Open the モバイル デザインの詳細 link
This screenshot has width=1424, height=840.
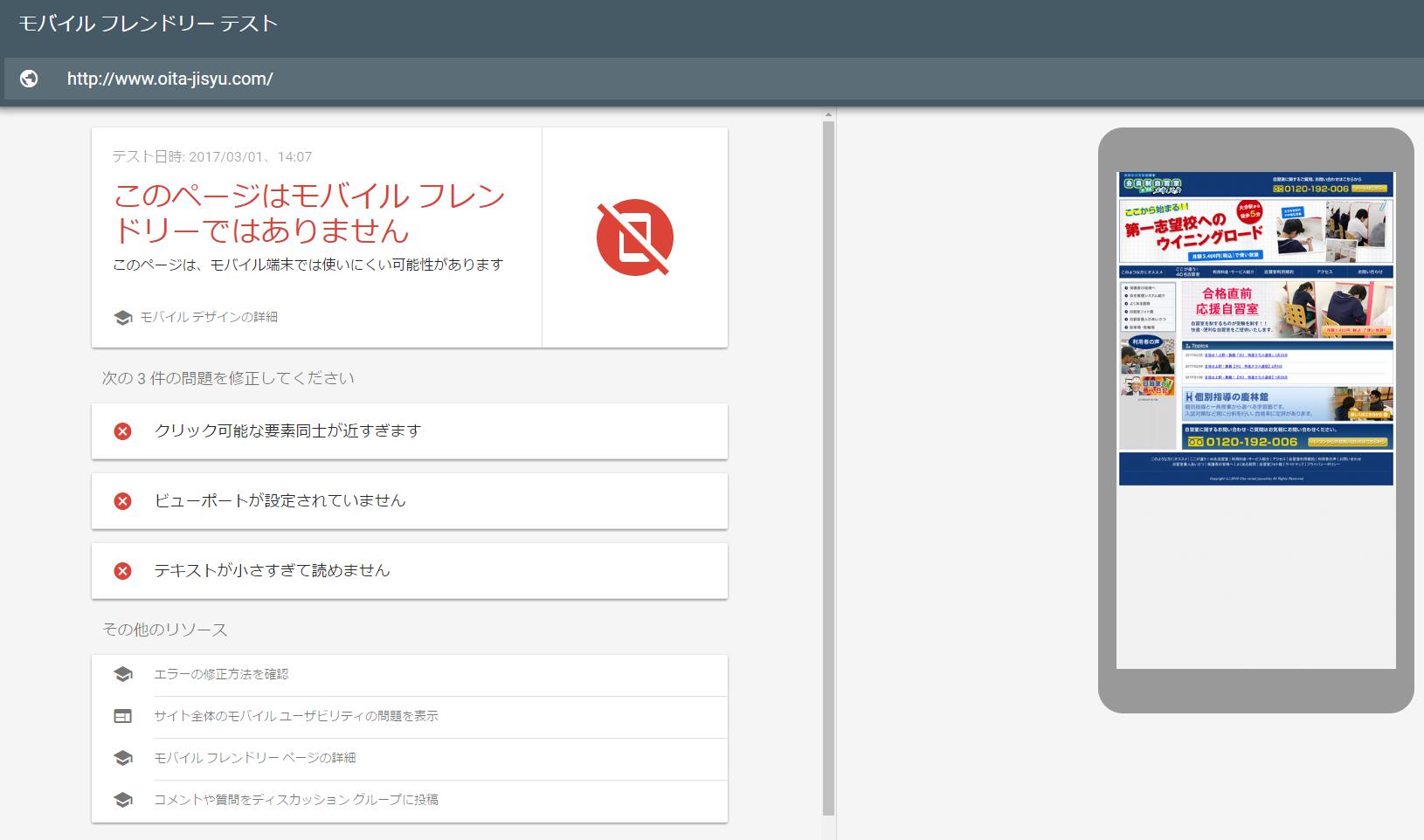click(209, 318)
